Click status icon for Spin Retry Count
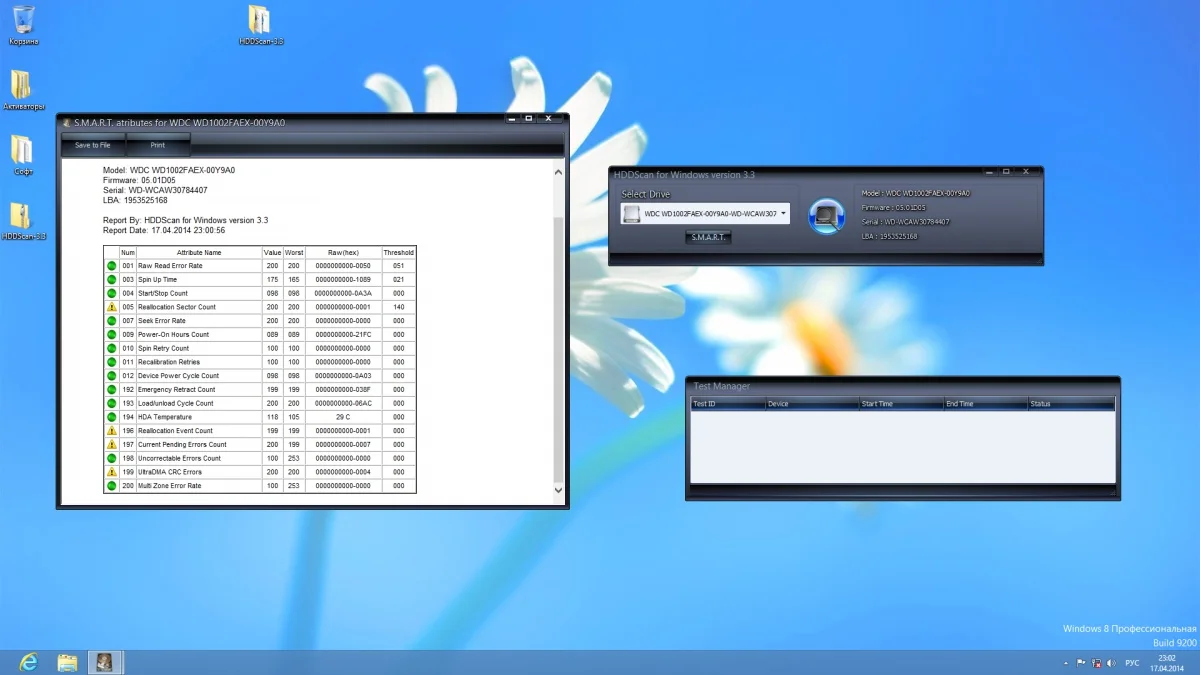Image resolution: width=1200 pixels, height=675 pixels. click(112, 348)
